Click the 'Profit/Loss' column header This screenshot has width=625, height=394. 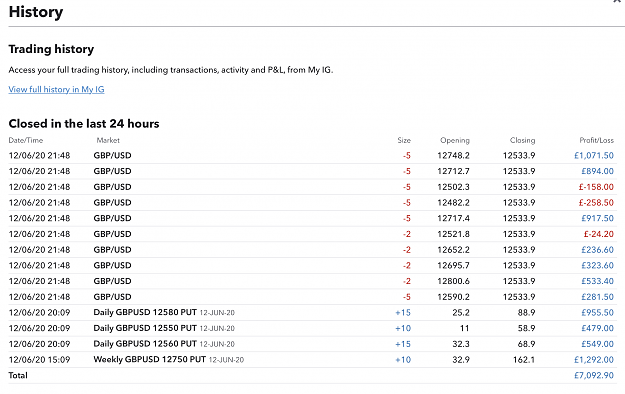(x=596, y=140)
